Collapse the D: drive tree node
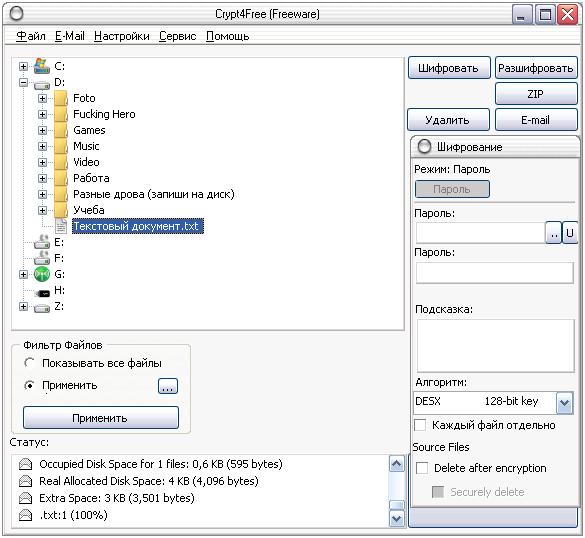Viewport: 585px width, 538px height. [x=23, y=82]
